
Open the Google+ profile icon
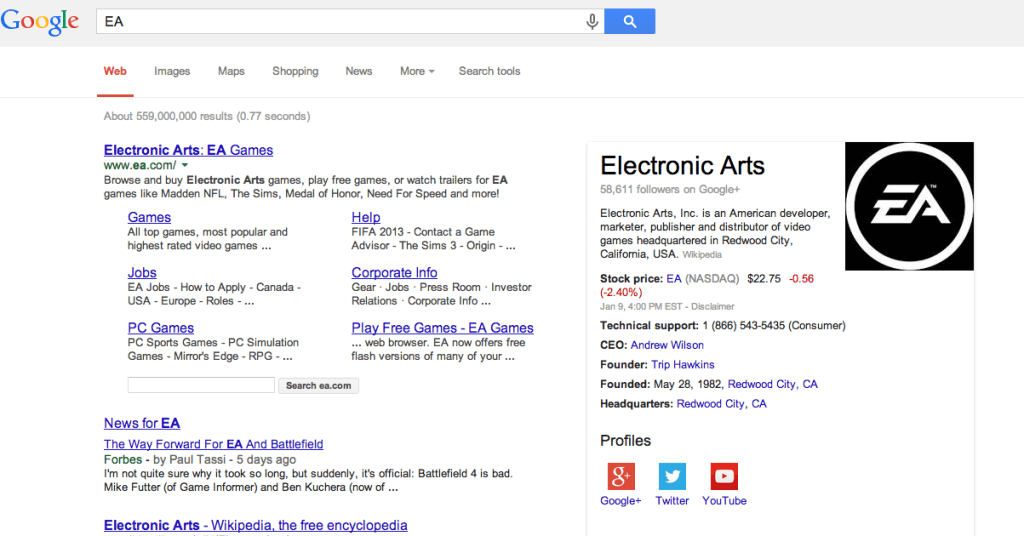620,476
